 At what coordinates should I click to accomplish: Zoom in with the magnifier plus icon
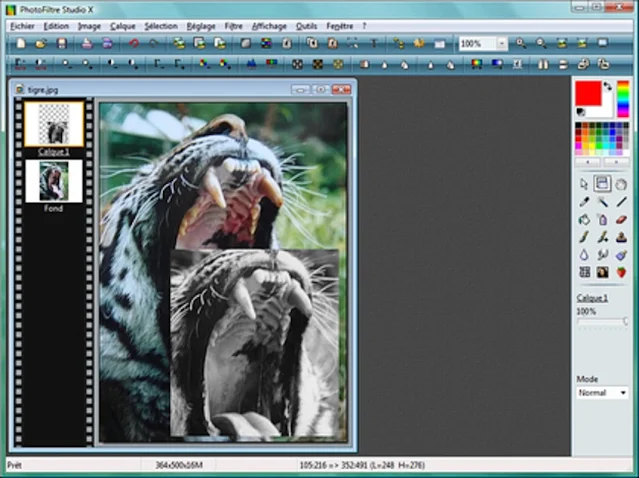[521, 43]
